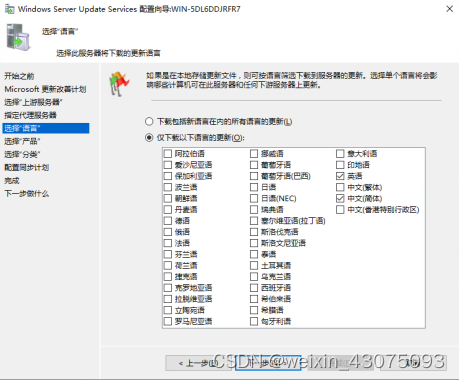460x380 pixels.
Task: Select radio '下载包括新语言在内的所有语言的更新(L)'
Action: pyautogui.click(x=149, y=122)
